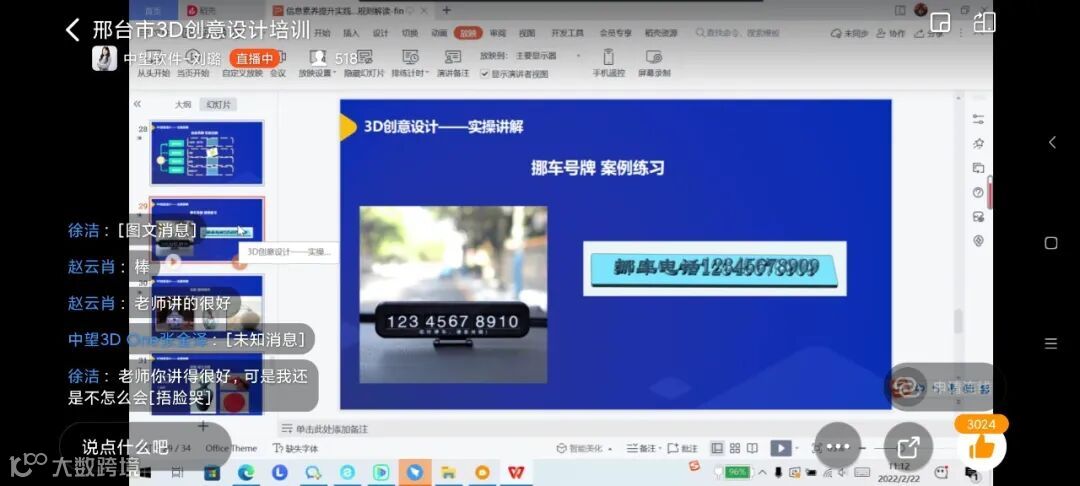Open the animation star icon in sidebar
This screenshot has width=1080, height=486.
point(978,144)
